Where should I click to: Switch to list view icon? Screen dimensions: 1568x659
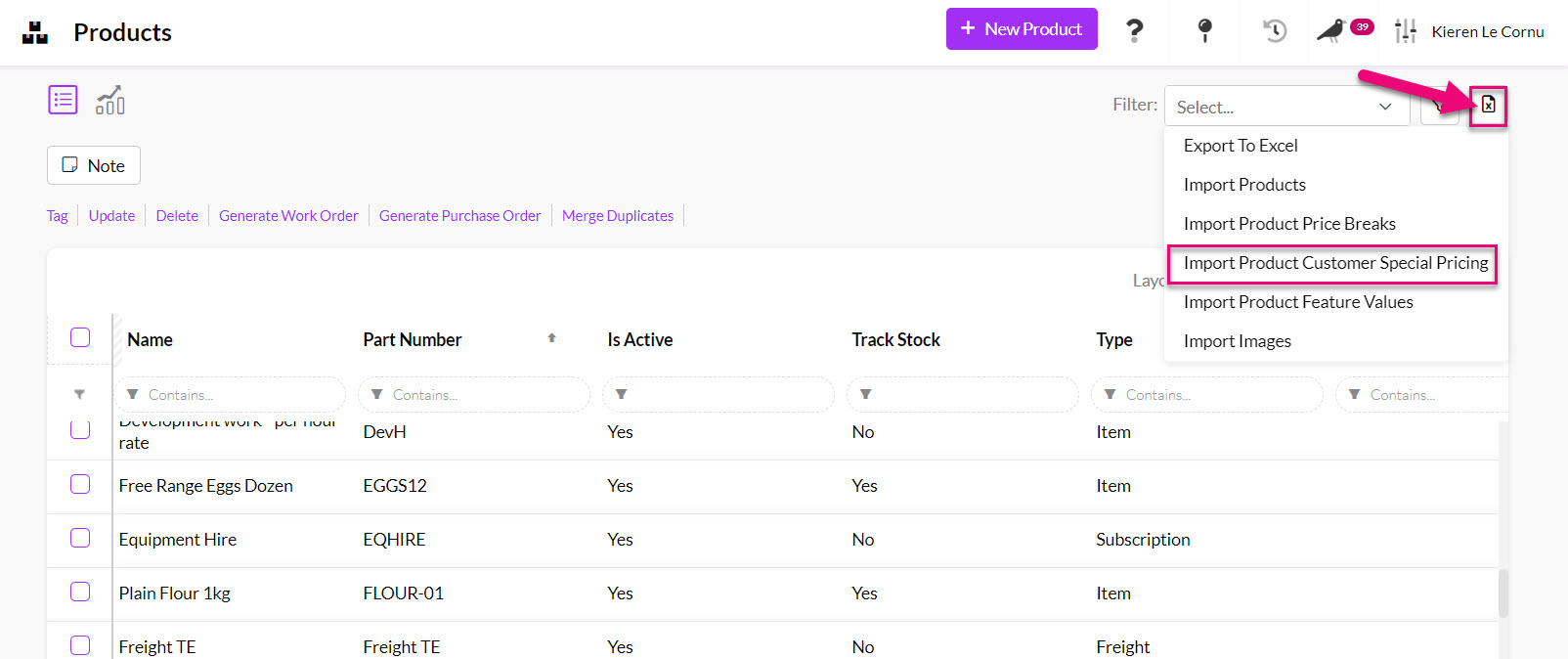tap(63, 100)
